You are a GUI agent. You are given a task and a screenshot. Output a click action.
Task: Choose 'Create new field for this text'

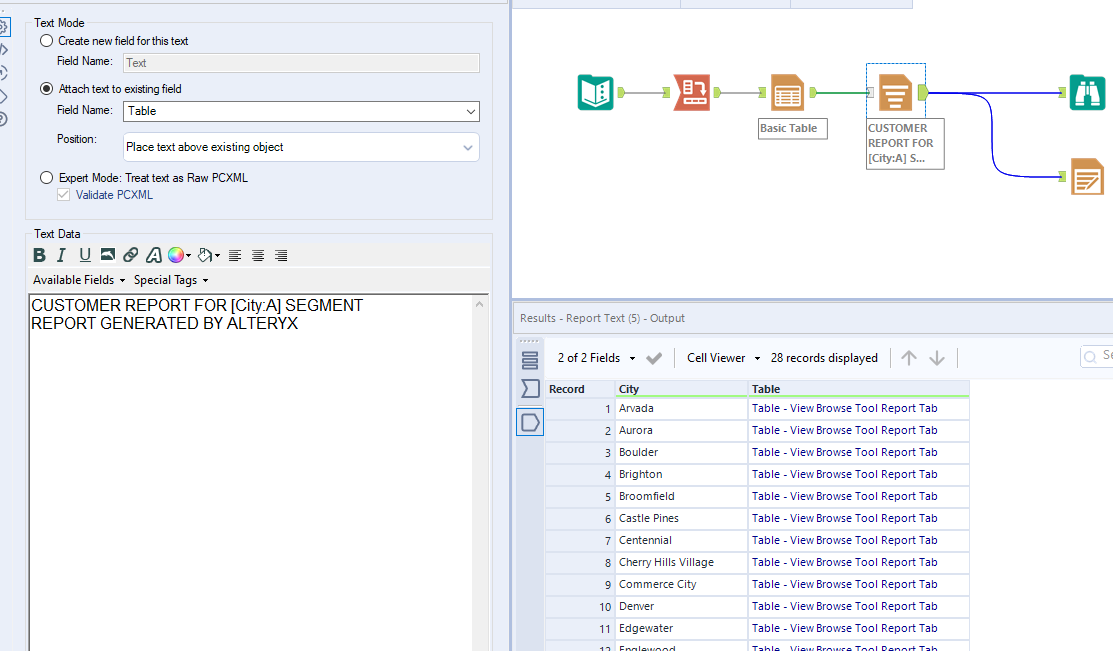coord(44,40)
